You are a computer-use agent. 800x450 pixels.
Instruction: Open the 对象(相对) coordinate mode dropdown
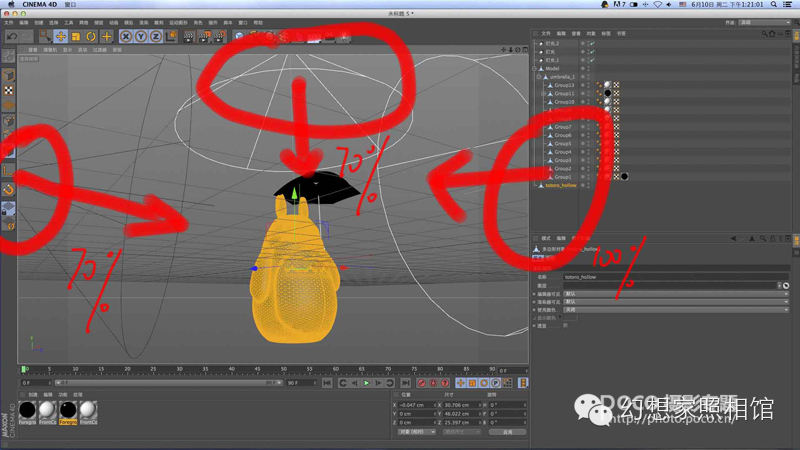click(417, 432)
